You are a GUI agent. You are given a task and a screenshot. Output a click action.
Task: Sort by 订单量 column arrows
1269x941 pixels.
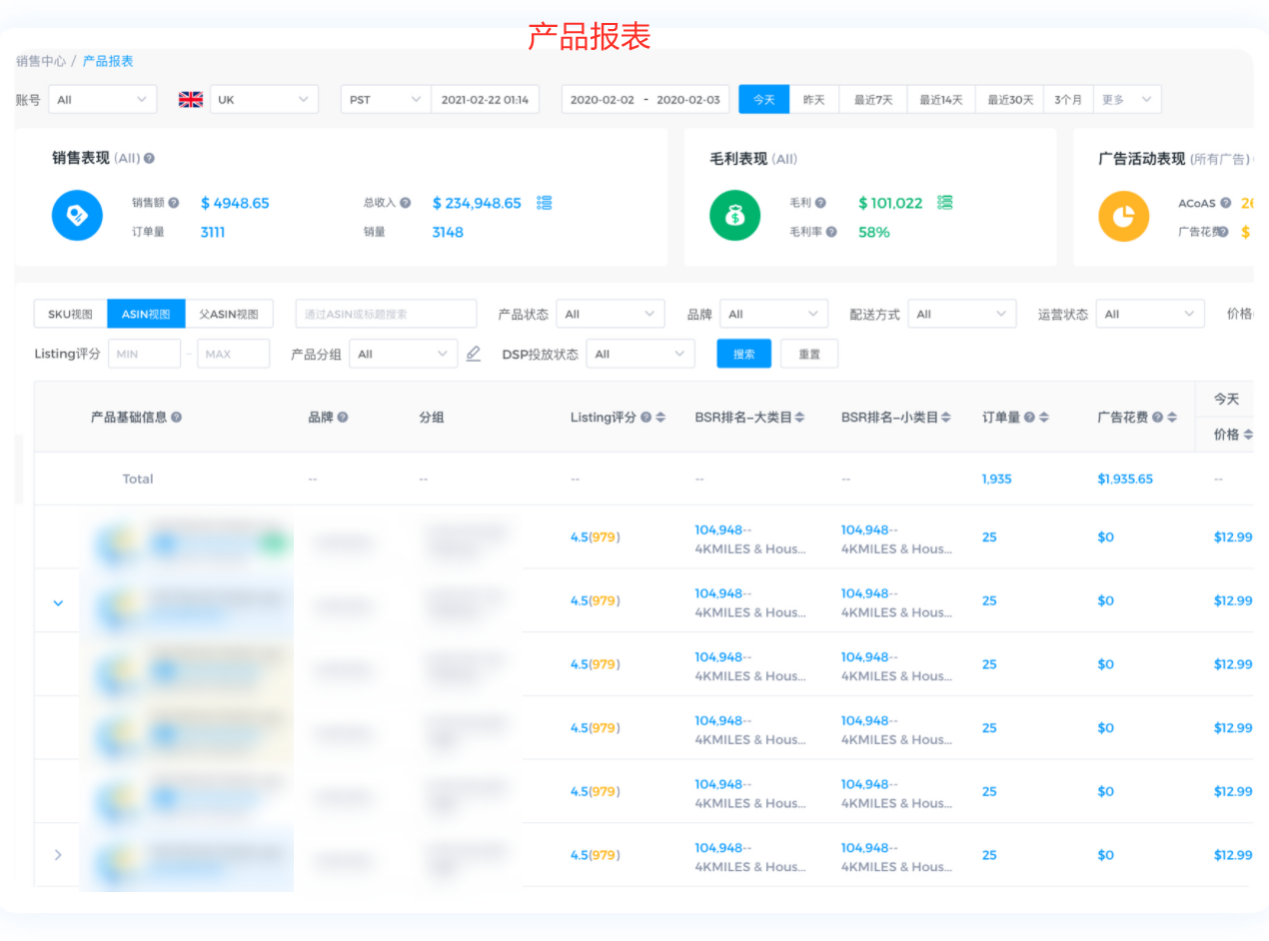pyautogui.click(x=1043, y=417)
